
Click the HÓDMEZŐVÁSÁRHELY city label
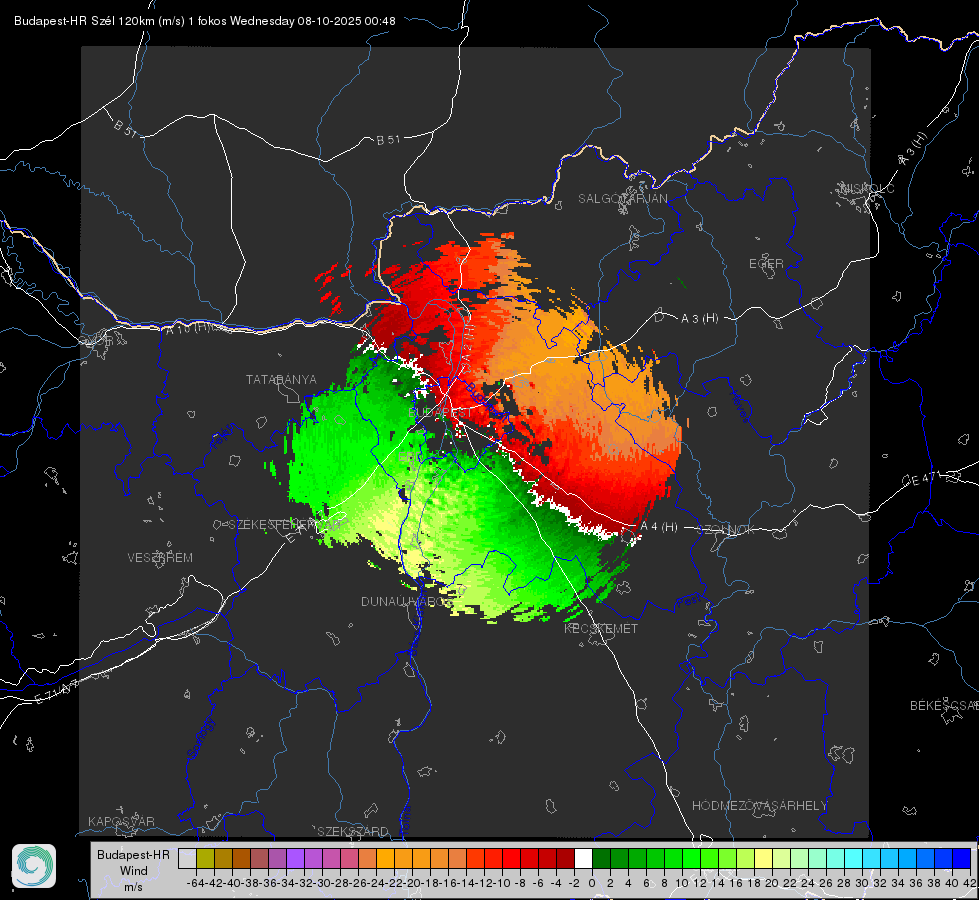point(759,806)
